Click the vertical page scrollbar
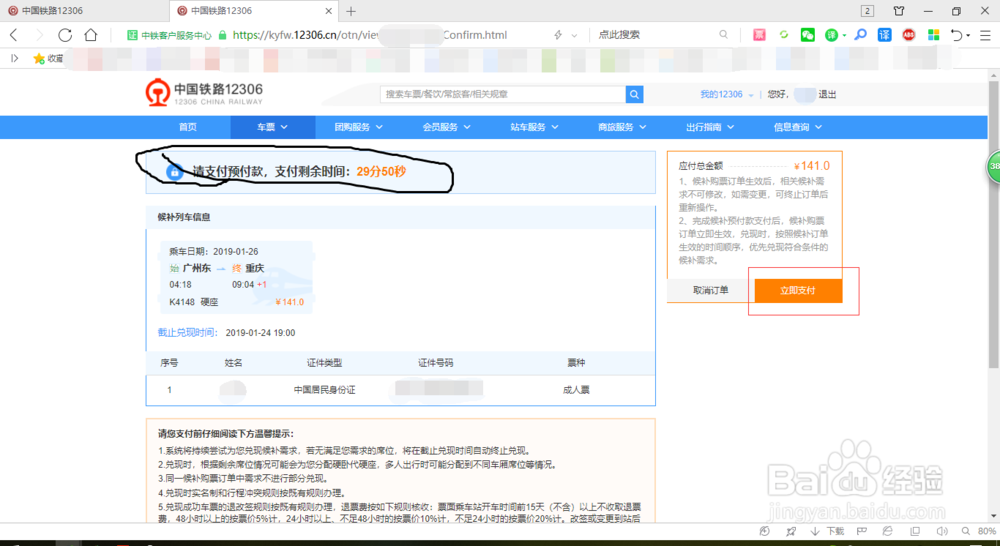 click(x=993, y=223)
